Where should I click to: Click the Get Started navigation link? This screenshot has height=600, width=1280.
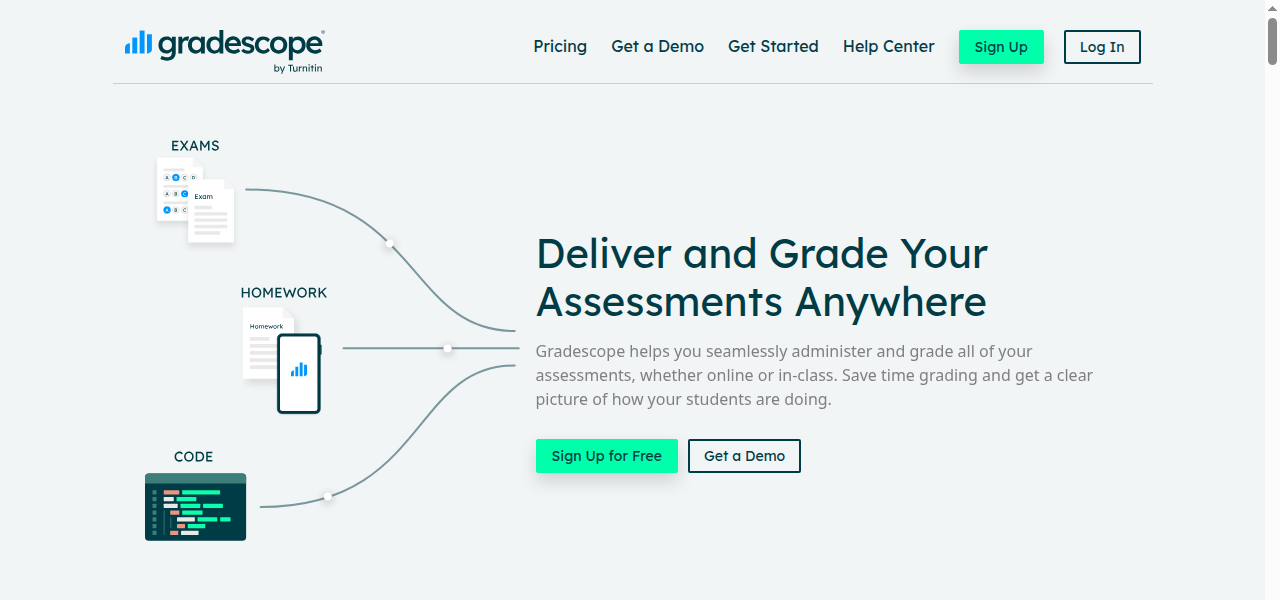tap(773, 46)
